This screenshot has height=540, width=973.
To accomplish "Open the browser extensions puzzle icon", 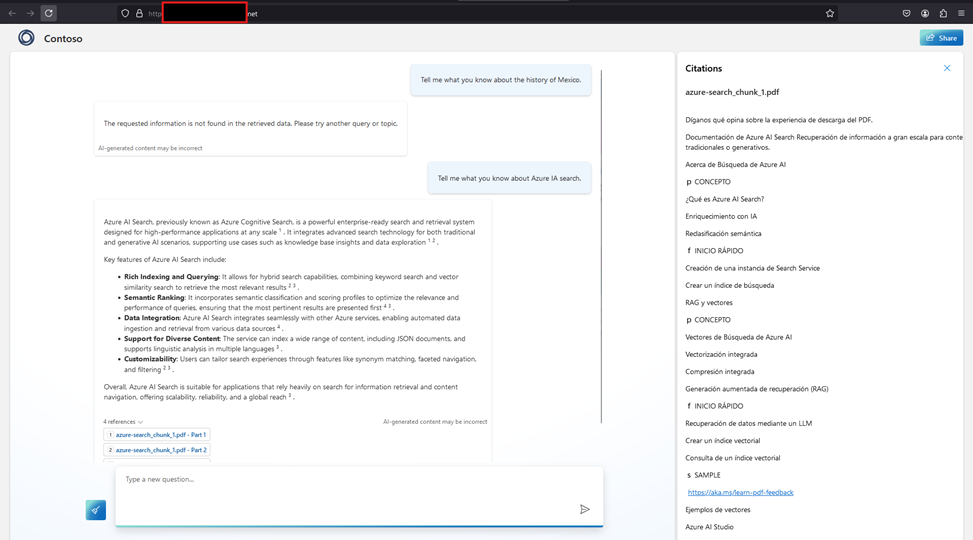I will [x=943, y=13].
